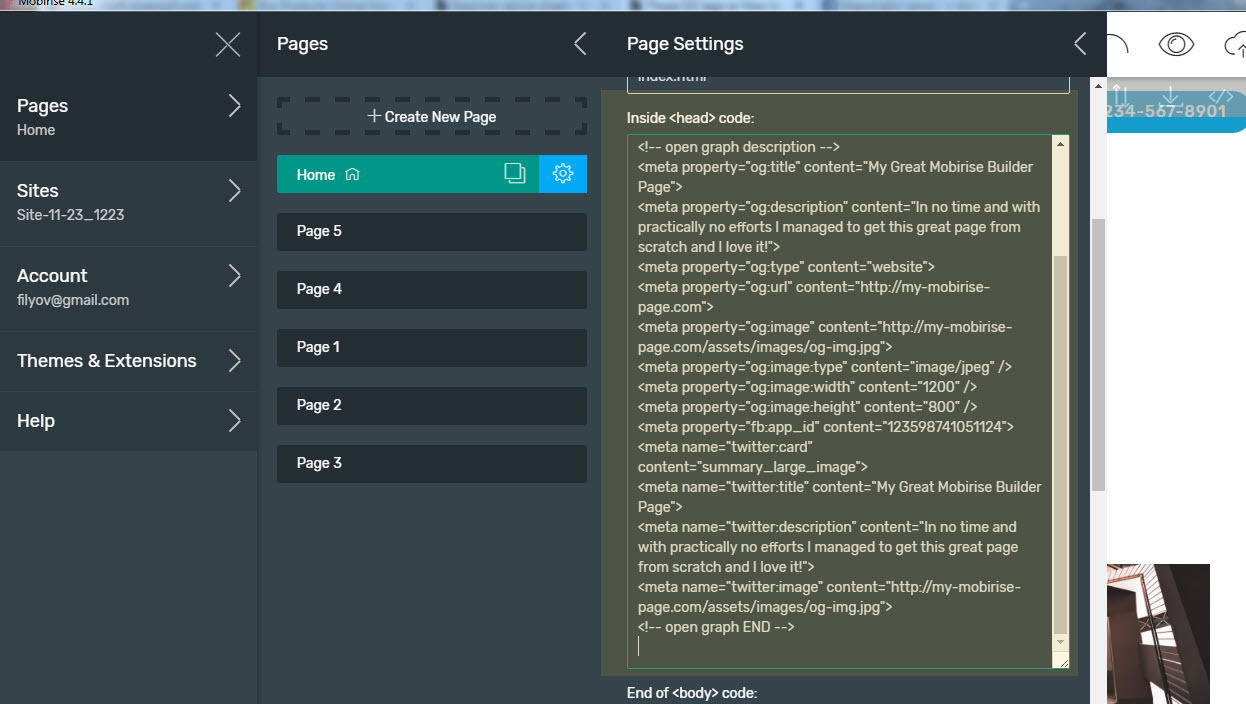Screen dimensions: 1246x704
Task: Click the page filename input field
Action: pos(848,84)
